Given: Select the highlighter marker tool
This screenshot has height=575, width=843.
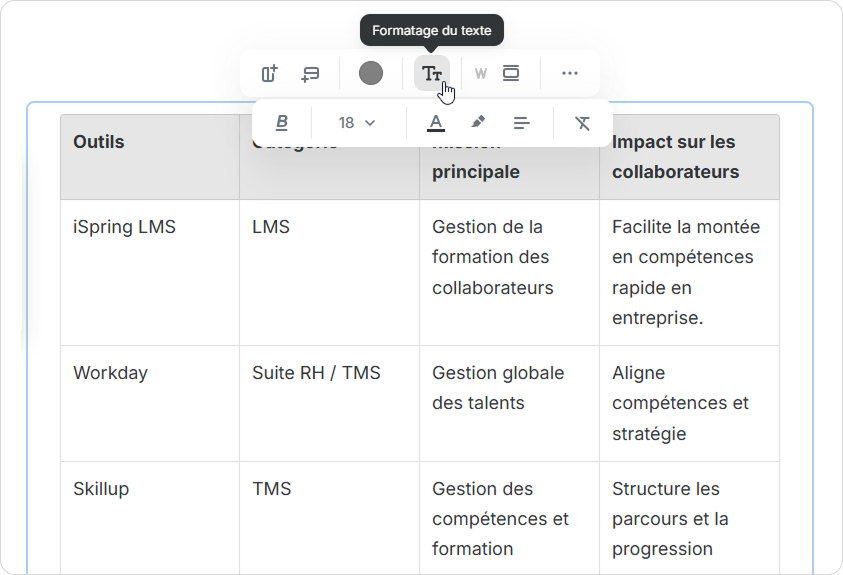Looking at the screenshot, I should 478,123.
